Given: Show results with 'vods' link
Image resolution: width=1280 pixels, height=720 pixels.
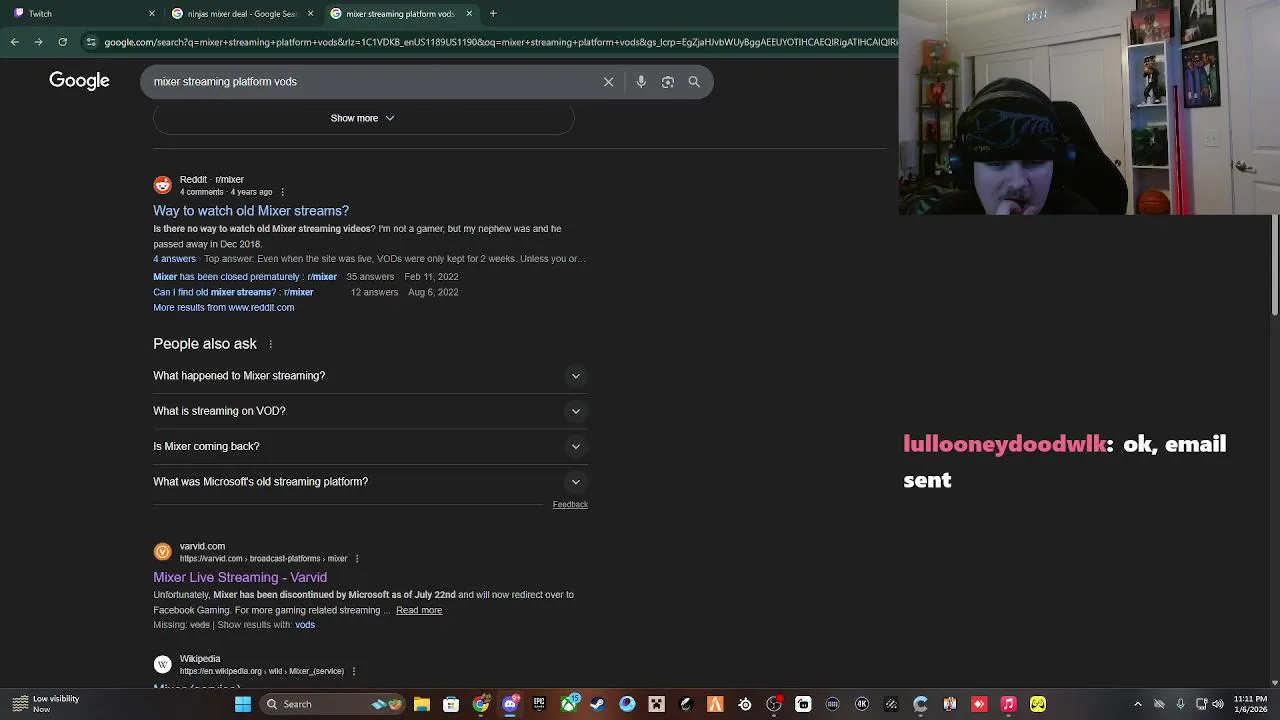Looking at the screenshot, I should tap(305, 625).
